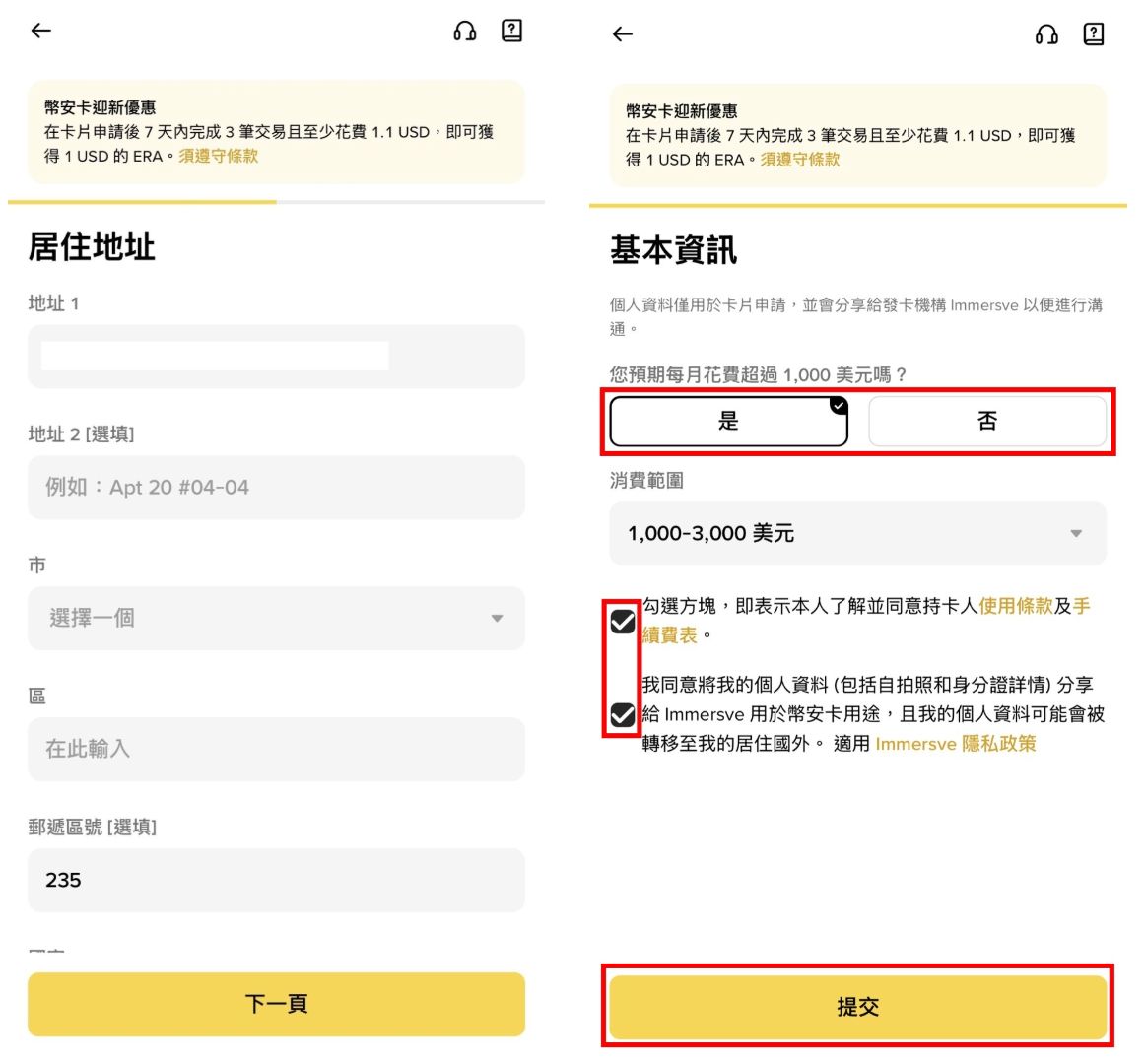Screen dimensions: 1145x1064
Task: Click the 地址 1 input field
Action: (x=276, y=357)
